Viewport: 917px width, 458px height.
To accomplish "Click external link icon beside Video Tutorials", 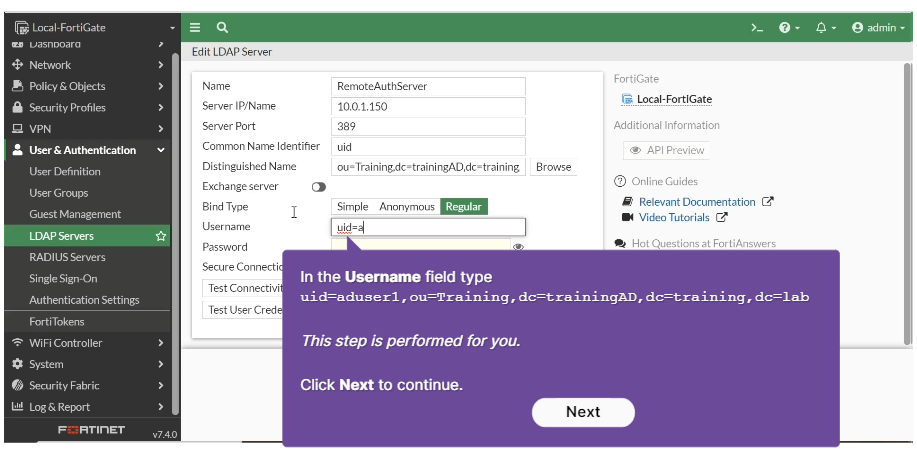I will tap(722, 218).
